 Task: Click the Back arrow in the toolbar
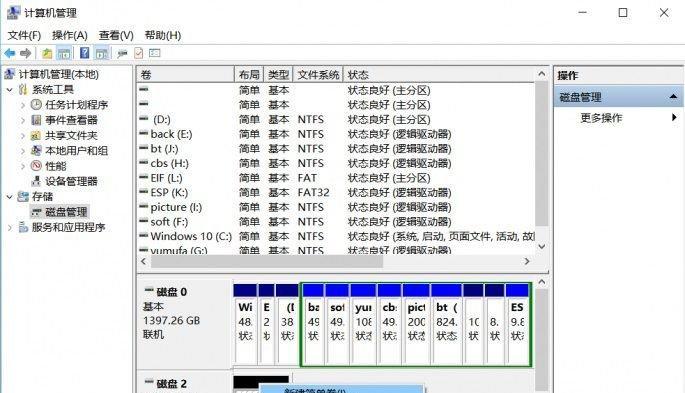point(10,54)
